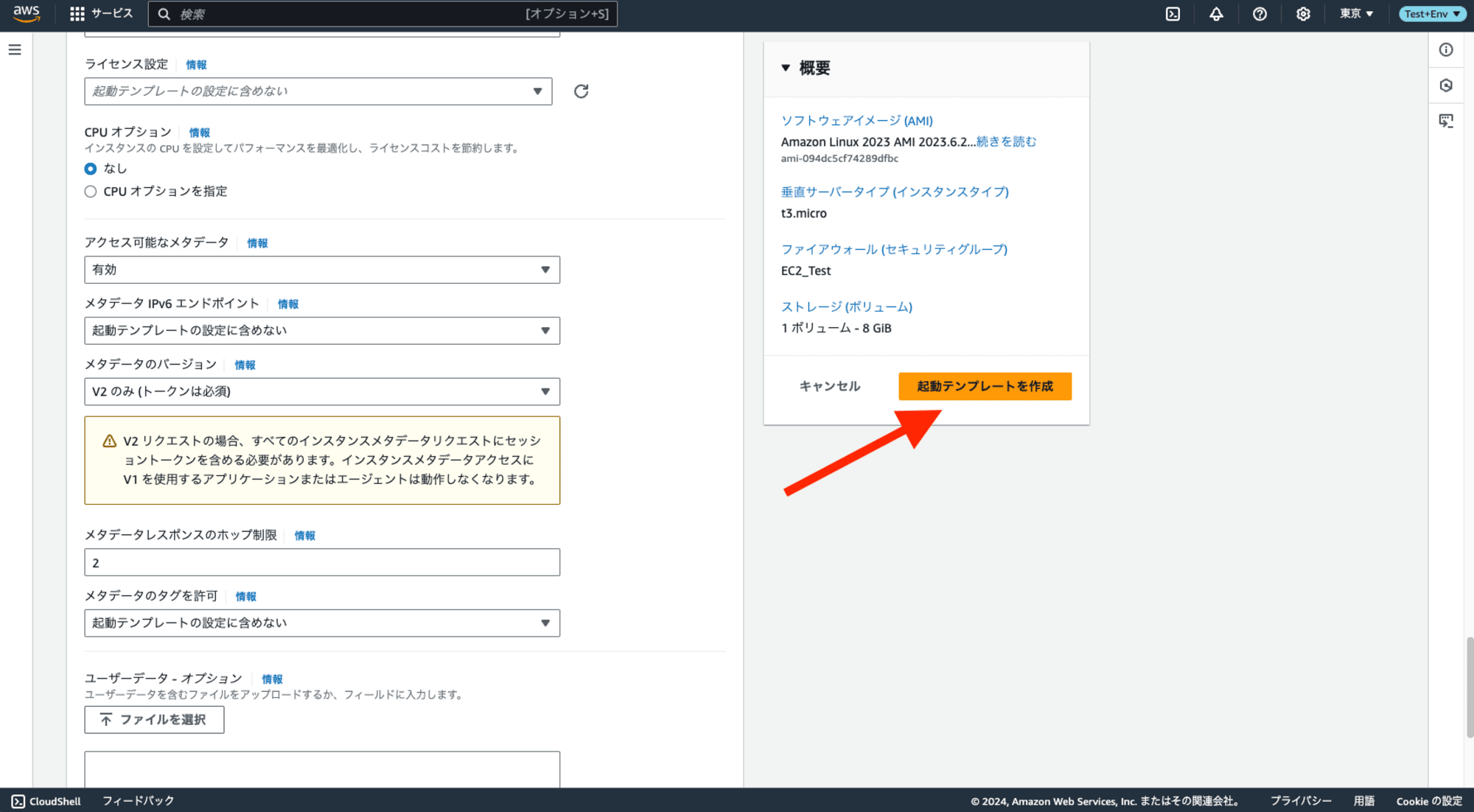
Task: Click the hop limit input field showing 2
Action: pyautogui.click(x=322, y=562)
